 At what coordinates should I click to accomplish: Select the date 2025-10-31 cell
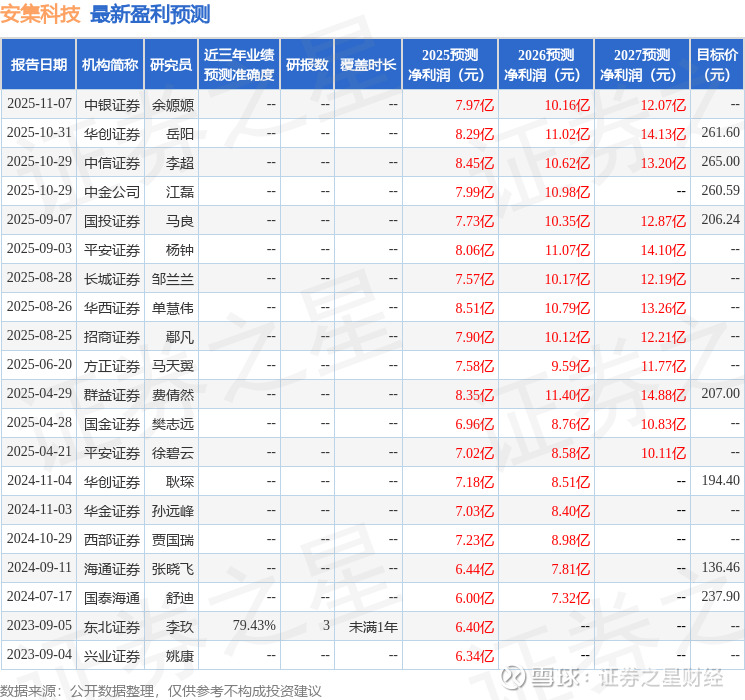coord(39,133)
